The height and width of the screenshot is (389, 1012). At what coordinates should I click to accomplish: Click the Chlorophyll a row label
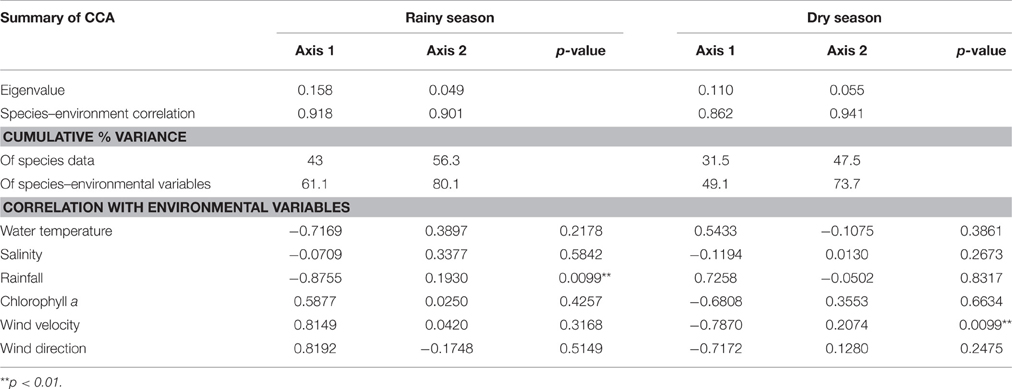(x=37, y=301)
